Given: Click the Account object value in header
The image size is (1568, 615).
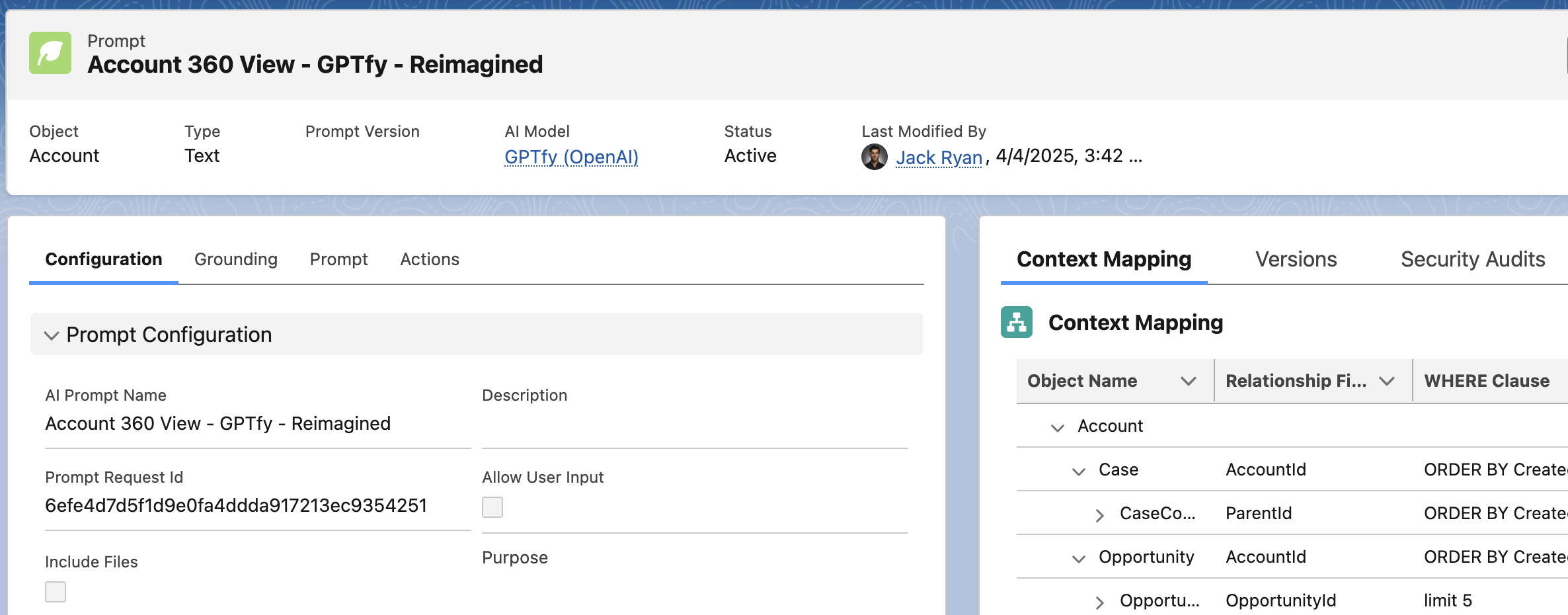Looking at the screenshot, I should (x=64, y=156).
